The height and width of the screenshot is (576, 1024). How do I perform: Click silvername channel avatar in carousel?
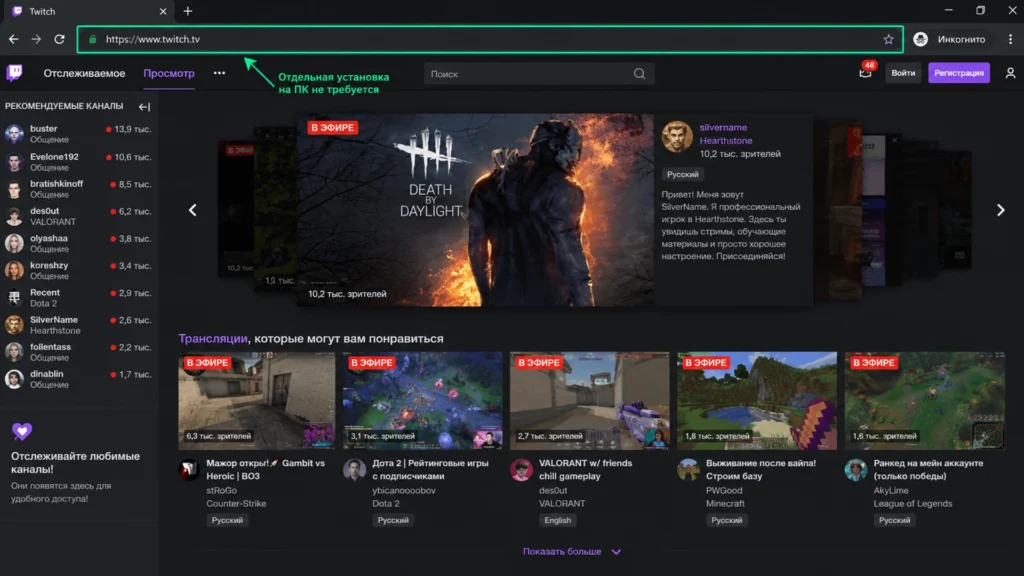tap(677, 136)
